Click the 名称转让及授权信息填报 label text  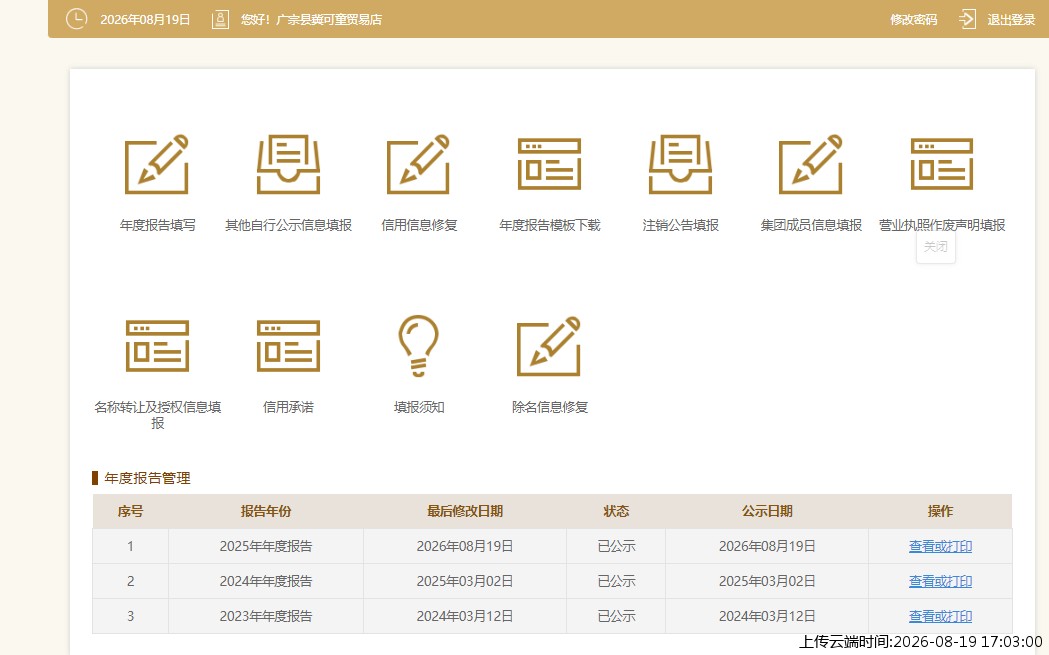pyautogui.click(x=157, y=415)
